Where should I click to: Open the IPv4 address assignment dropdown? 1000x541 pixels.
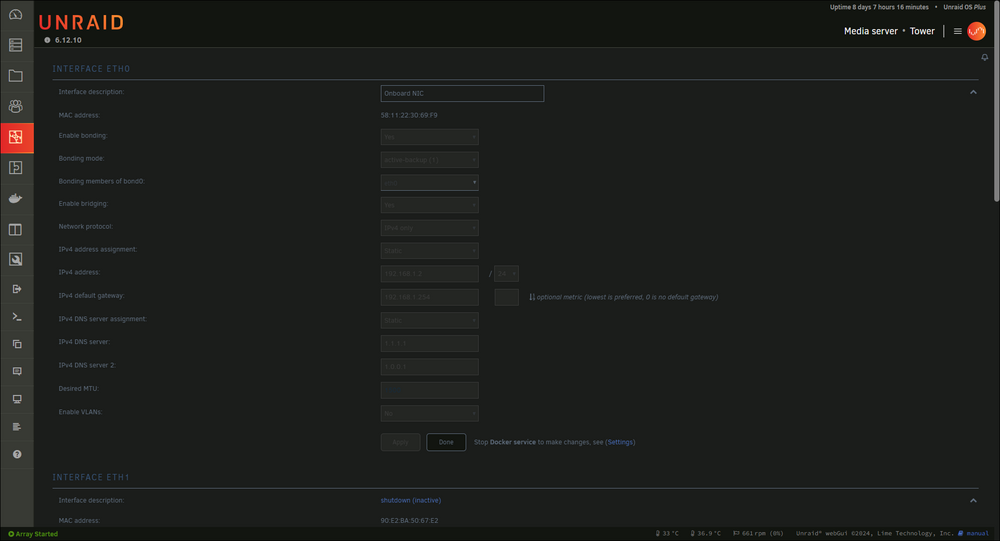429,251
